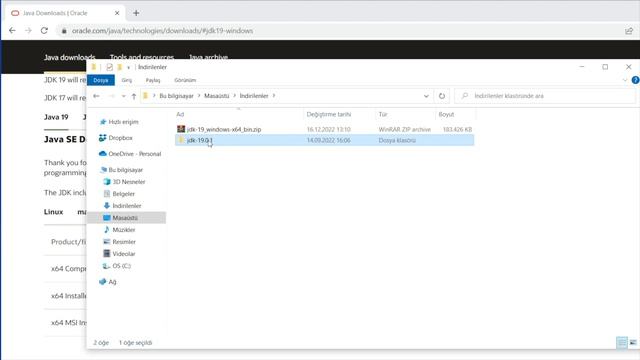Go up one folder level
The height and width of the screenshot is (360, 640).
(134, 96)
